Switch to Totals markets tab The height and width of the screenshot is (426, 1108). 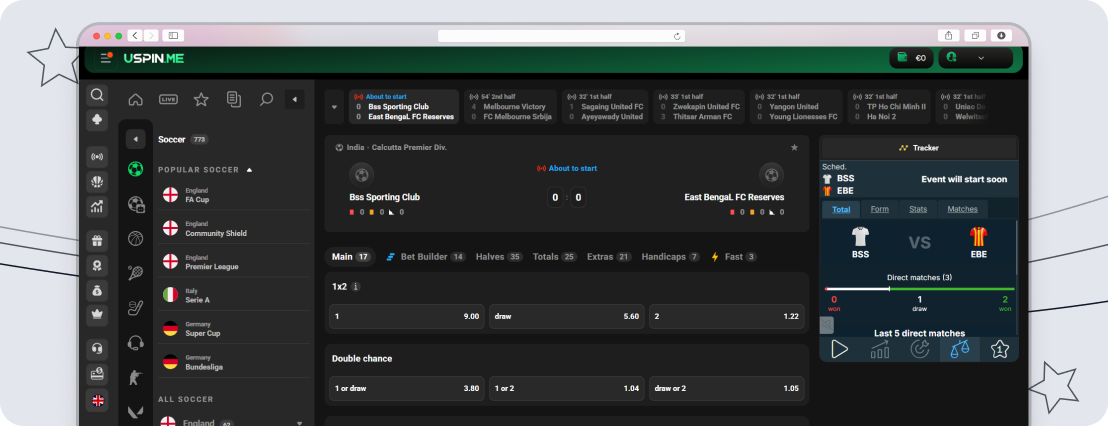point(555,257)
